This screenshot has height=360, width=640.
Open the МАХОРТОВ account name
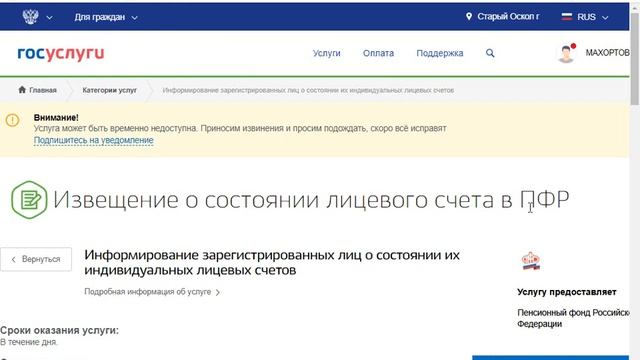click(x=607, y=53)
